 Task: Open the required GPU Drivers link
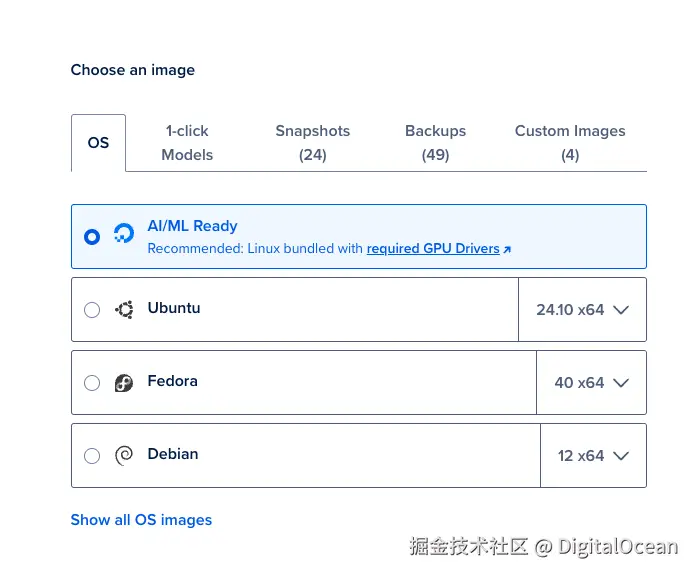coord(433,249)
